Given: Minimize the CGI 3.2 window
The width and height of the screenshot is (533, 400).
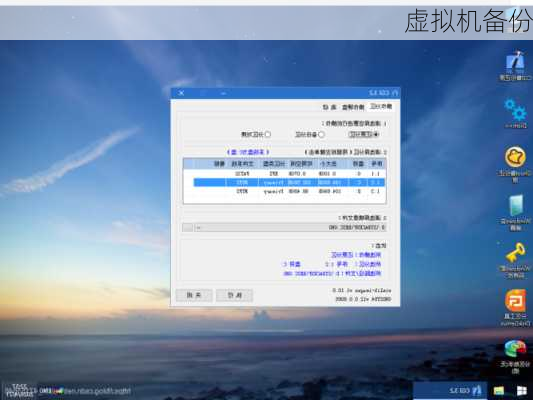Looking at the screenshot, I should point(223,93).
